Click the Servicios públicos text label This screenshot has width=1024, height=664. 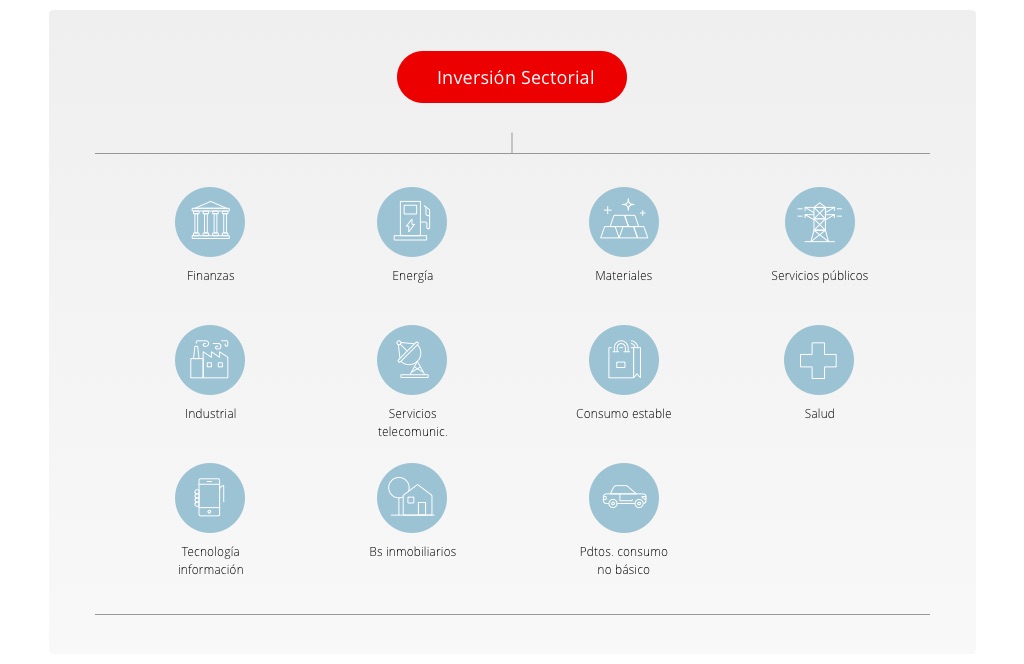tap(820, 276)
